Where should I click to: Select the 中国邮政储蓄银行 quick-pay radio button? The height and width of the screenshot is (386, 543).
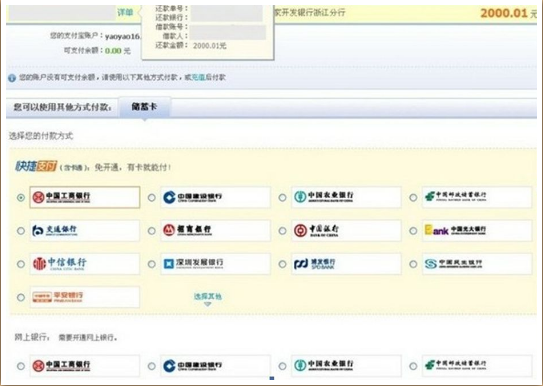pyautogui.click(x=413, y=197)
